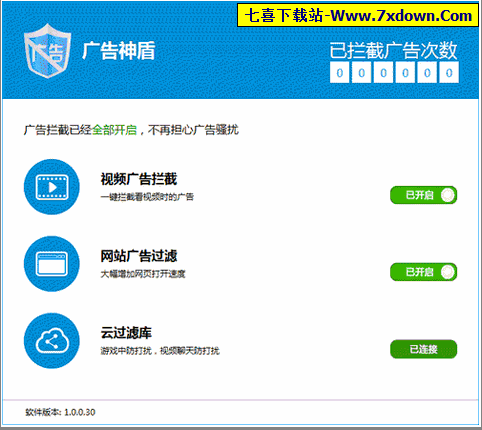482x430 pixels.
Task: Click the 云过滤库 heading
Action: tap(126, 333)
